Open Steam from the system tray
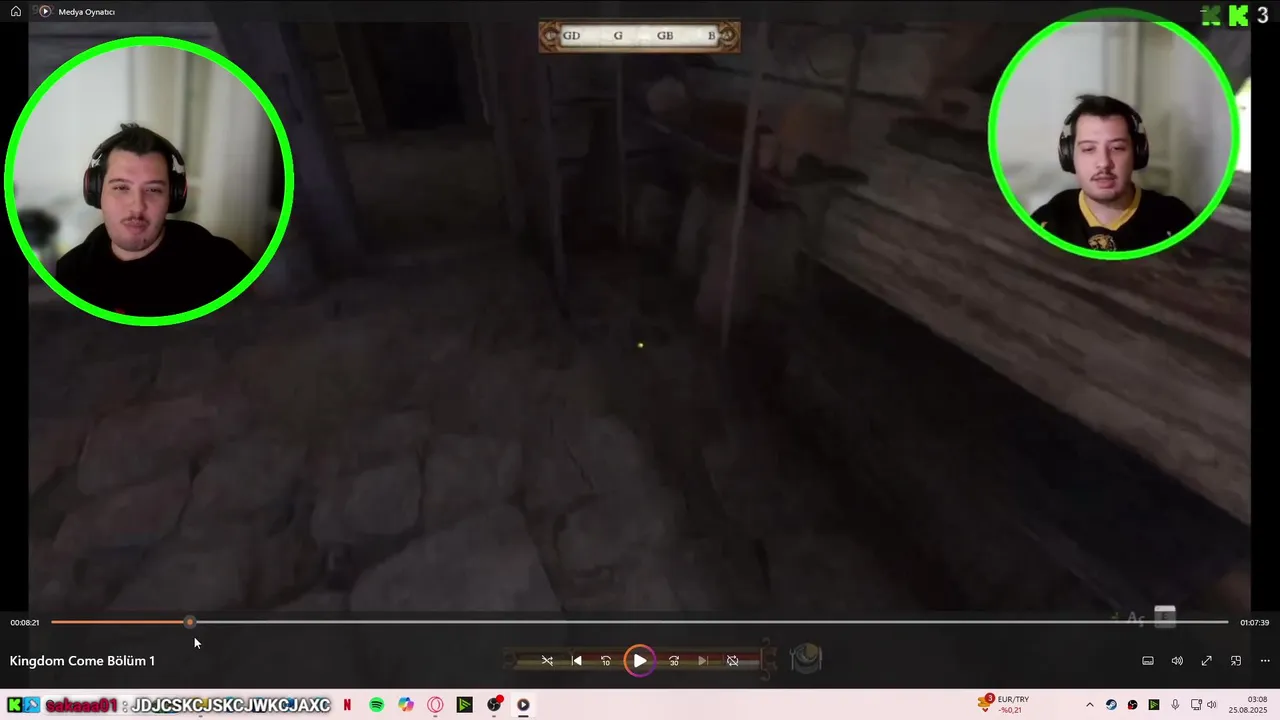1280x720 pixels. point(1111,705)
